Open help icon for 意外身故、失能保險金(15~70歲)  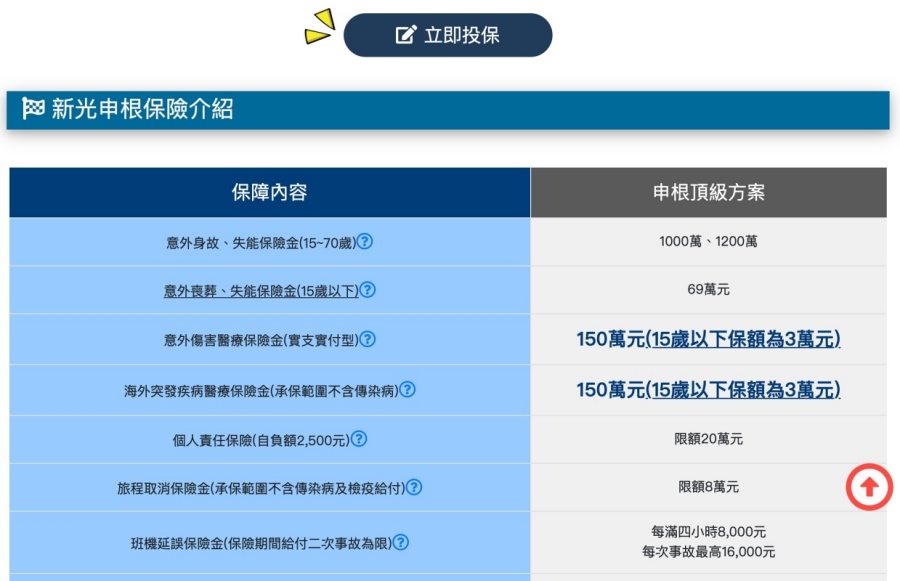point(364,242)
